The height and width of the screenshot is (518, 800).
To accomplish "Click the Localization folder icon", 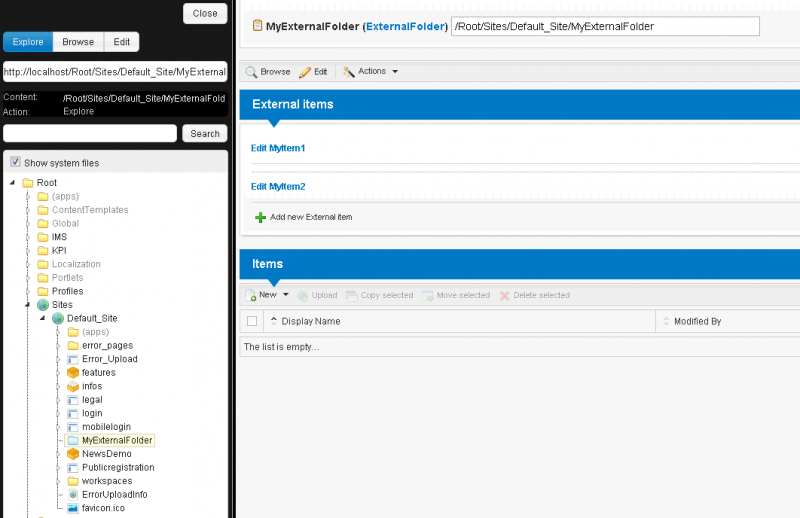I will point(43,264).
